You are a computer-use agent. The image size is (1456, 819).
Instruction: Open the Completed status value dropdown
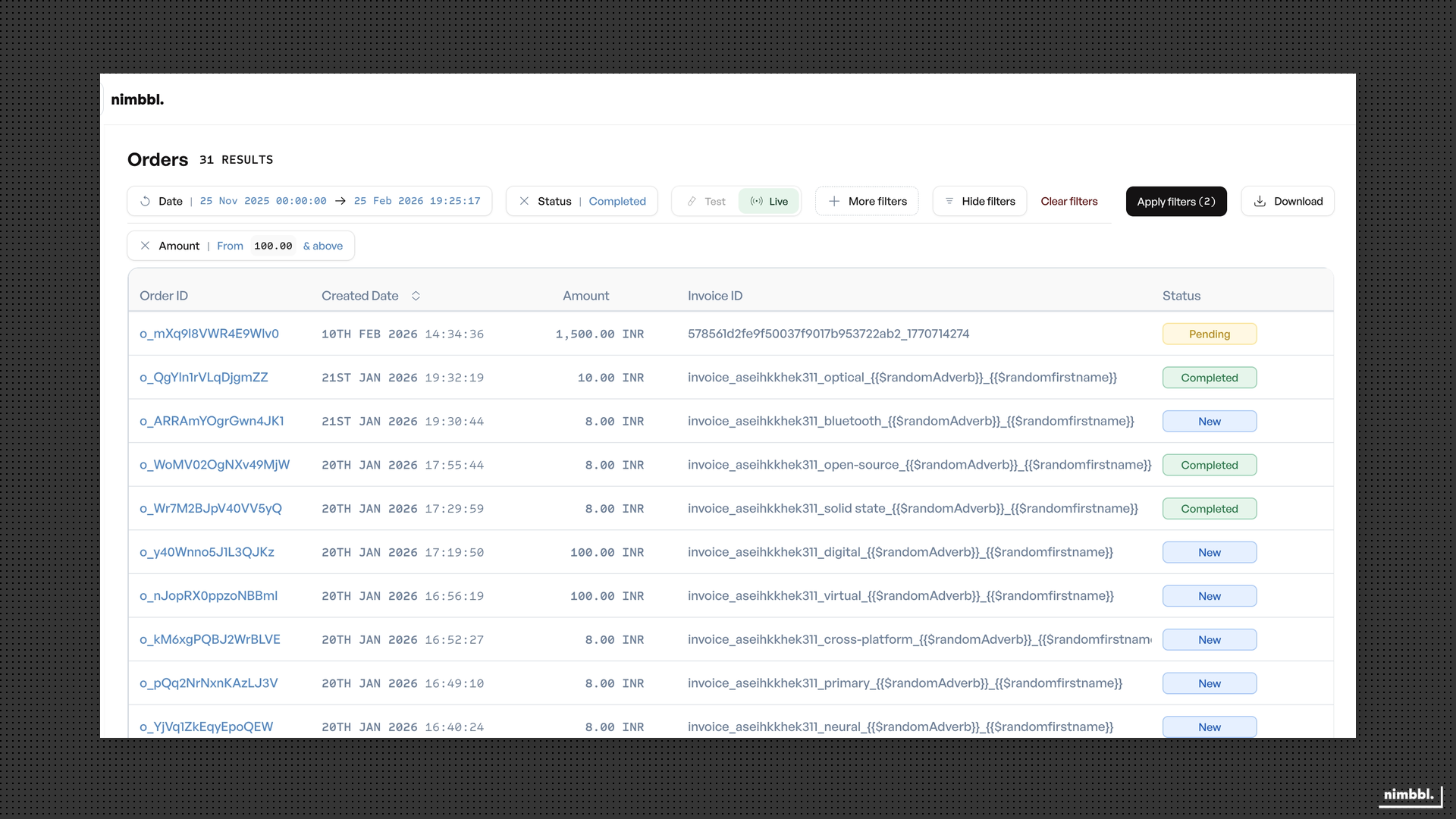tap(617, 201)
